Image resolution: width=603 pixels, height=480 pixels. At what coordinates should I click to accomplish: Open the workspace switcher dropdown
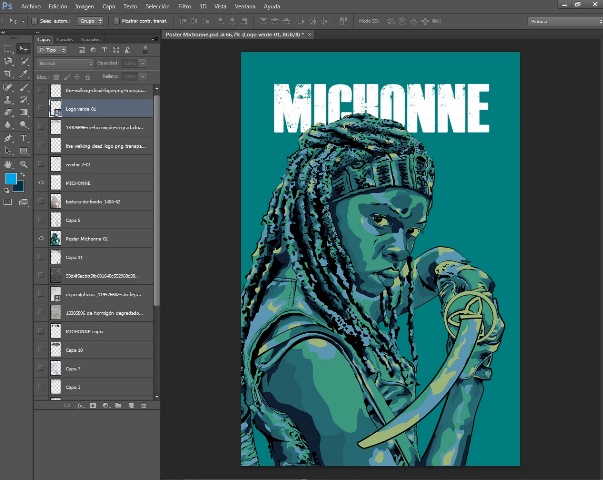tap(565, 22)
